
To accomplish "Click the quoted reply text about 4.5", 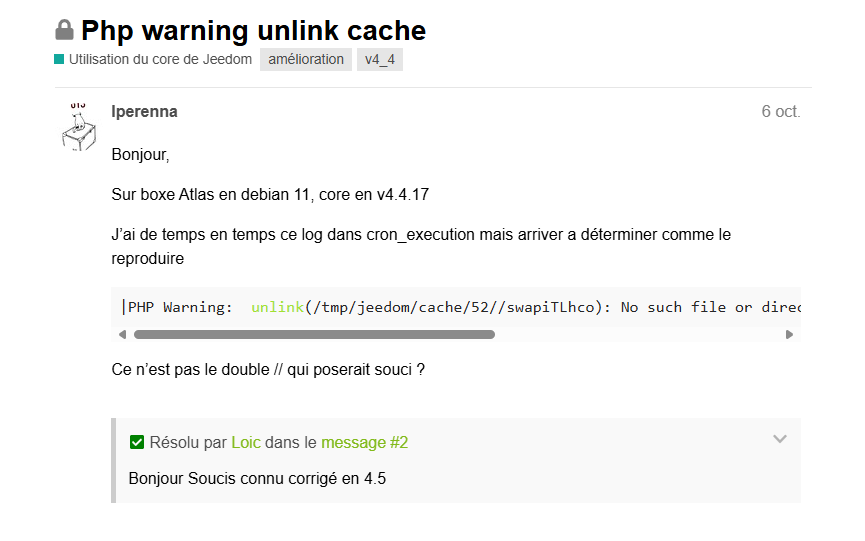I will (x=257, y=478).
